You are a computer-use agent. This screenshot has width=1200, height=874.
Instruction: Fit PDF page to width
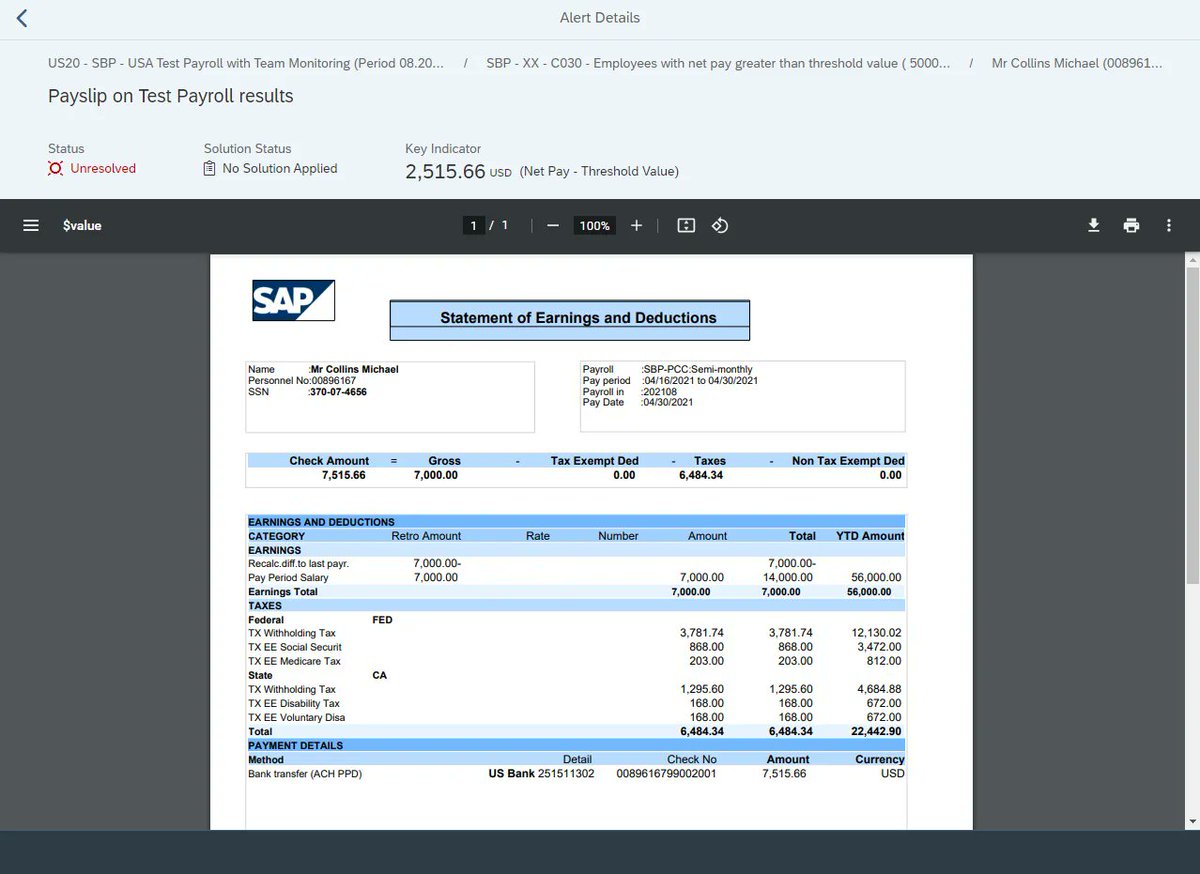tap(686, 226)
